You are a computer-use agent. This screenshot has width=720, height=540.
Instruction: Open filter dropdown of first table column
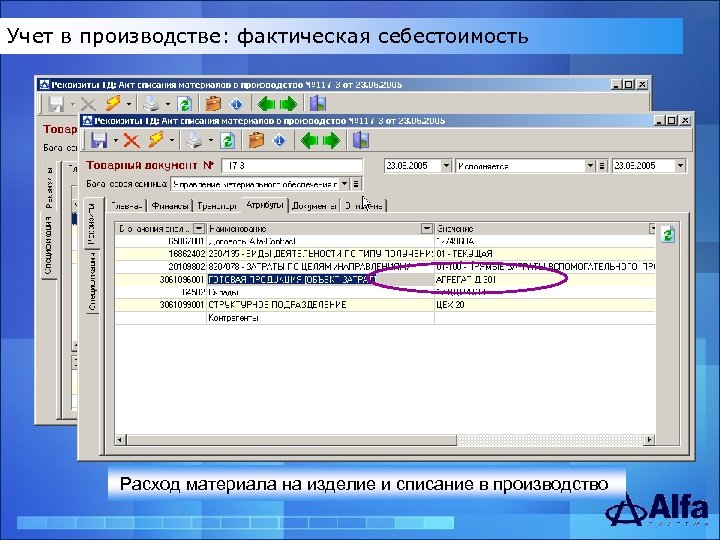coord(199,228)
